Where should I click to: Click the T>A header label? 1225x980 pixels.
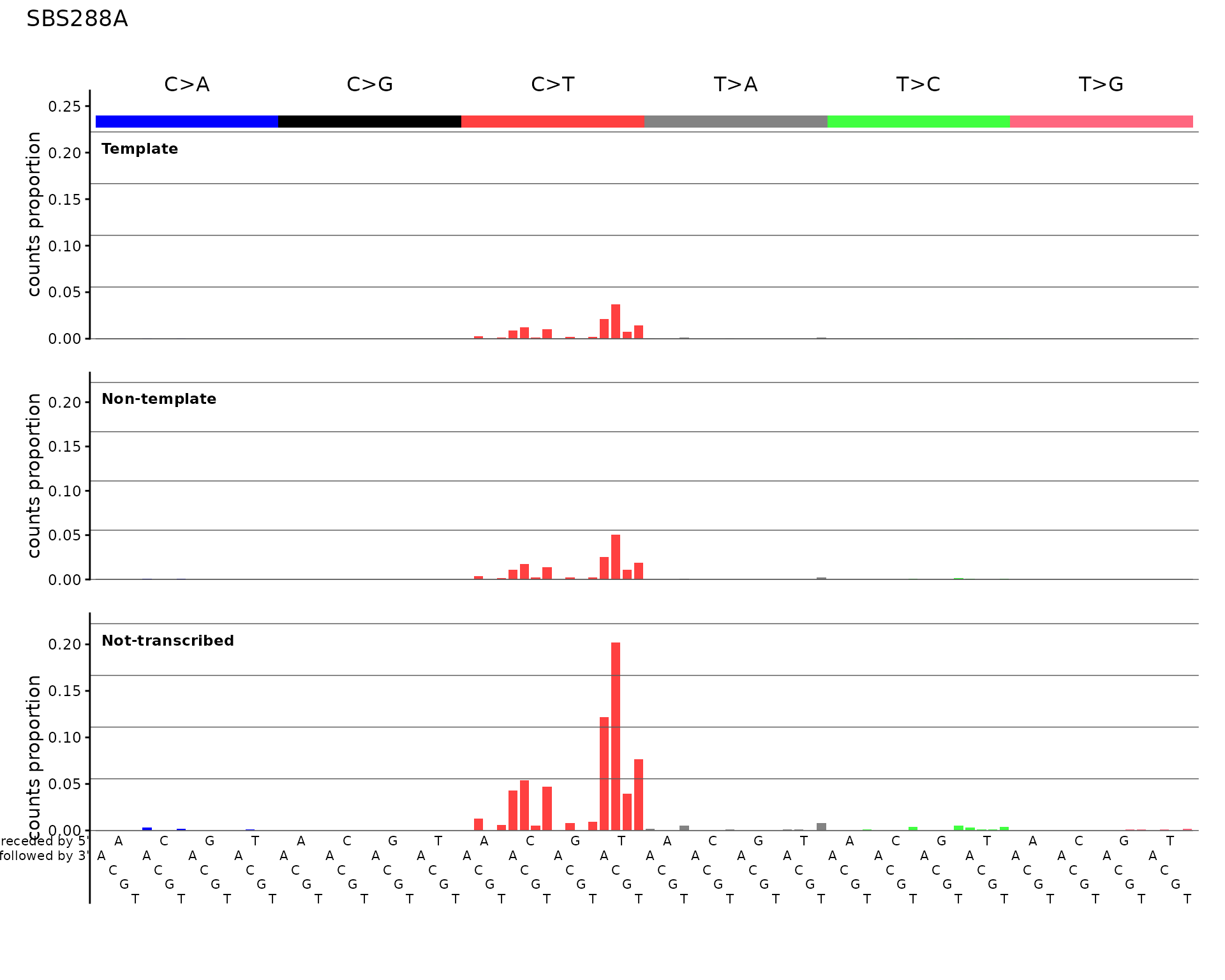[736, 84]
